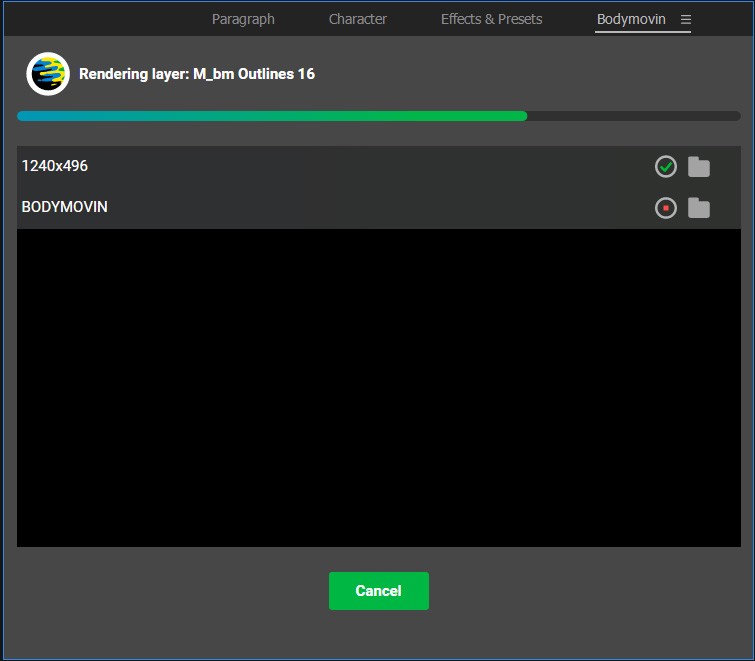Click the gray panel area beneath Cancel
Image resolution: width=755 pixels, height=661 pixels.
click(378, 635)
